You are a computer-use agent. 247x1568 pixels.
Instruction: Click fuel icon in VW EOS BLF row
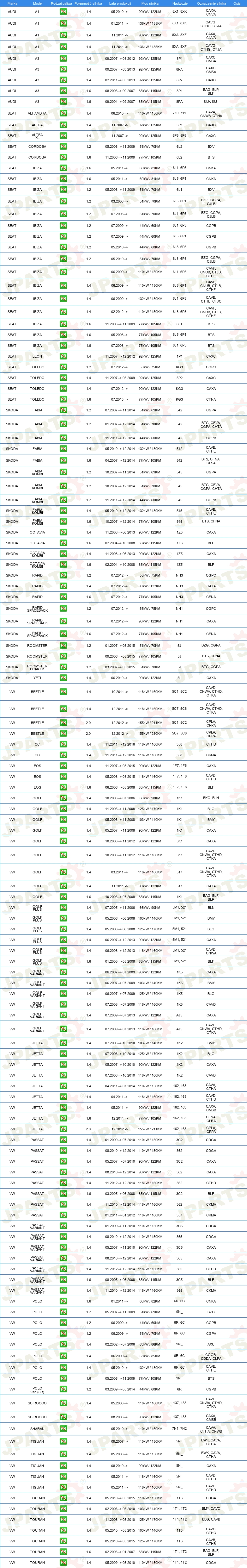[63, 787]
